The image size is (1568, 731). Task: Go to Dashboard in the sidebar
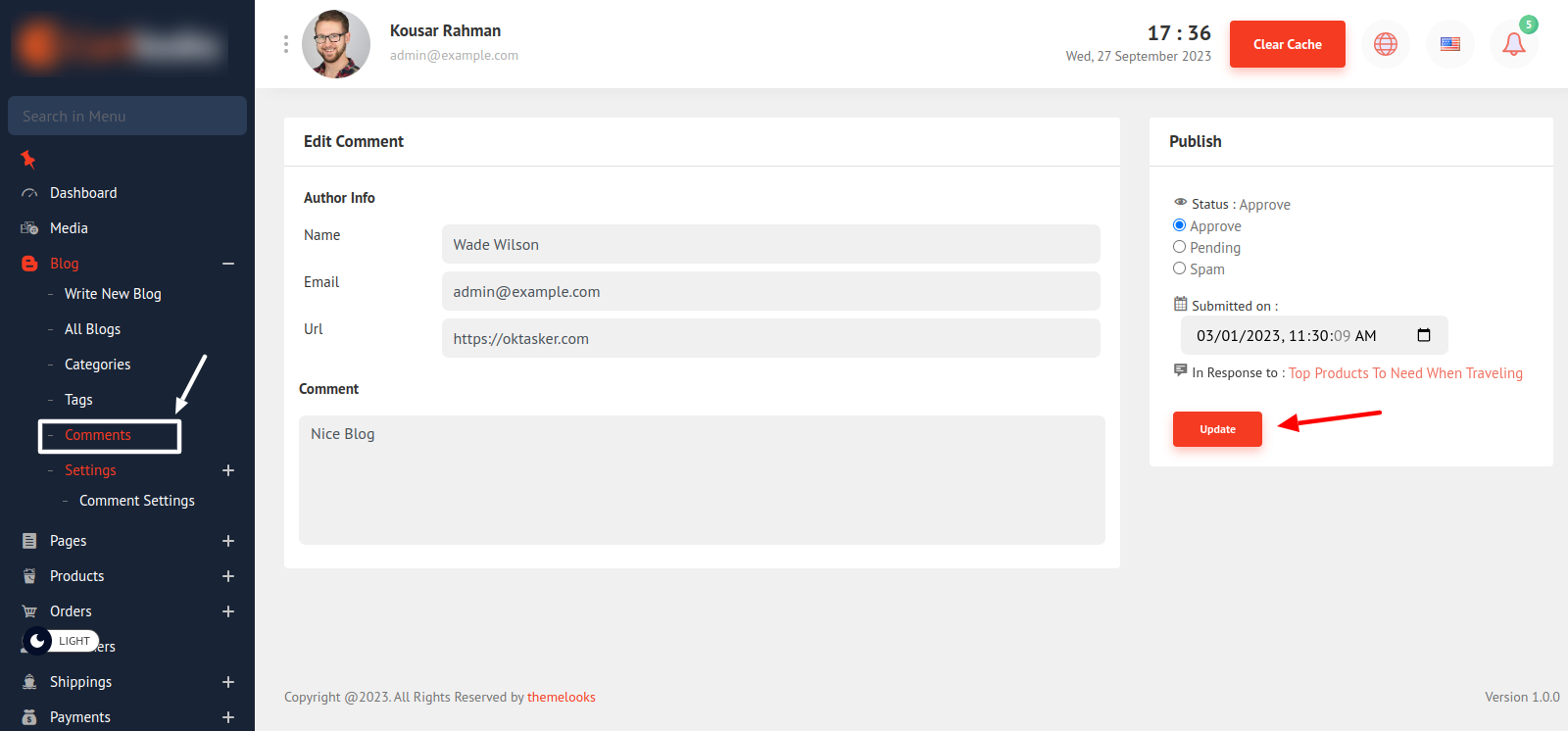pyautogui.click(x=83, y=193)
